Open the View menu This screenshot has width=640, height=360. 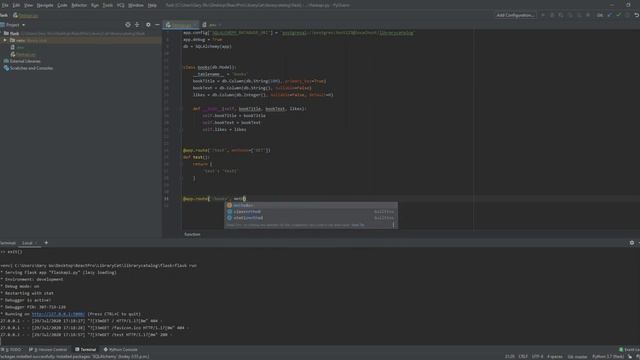tap(29, 5)
